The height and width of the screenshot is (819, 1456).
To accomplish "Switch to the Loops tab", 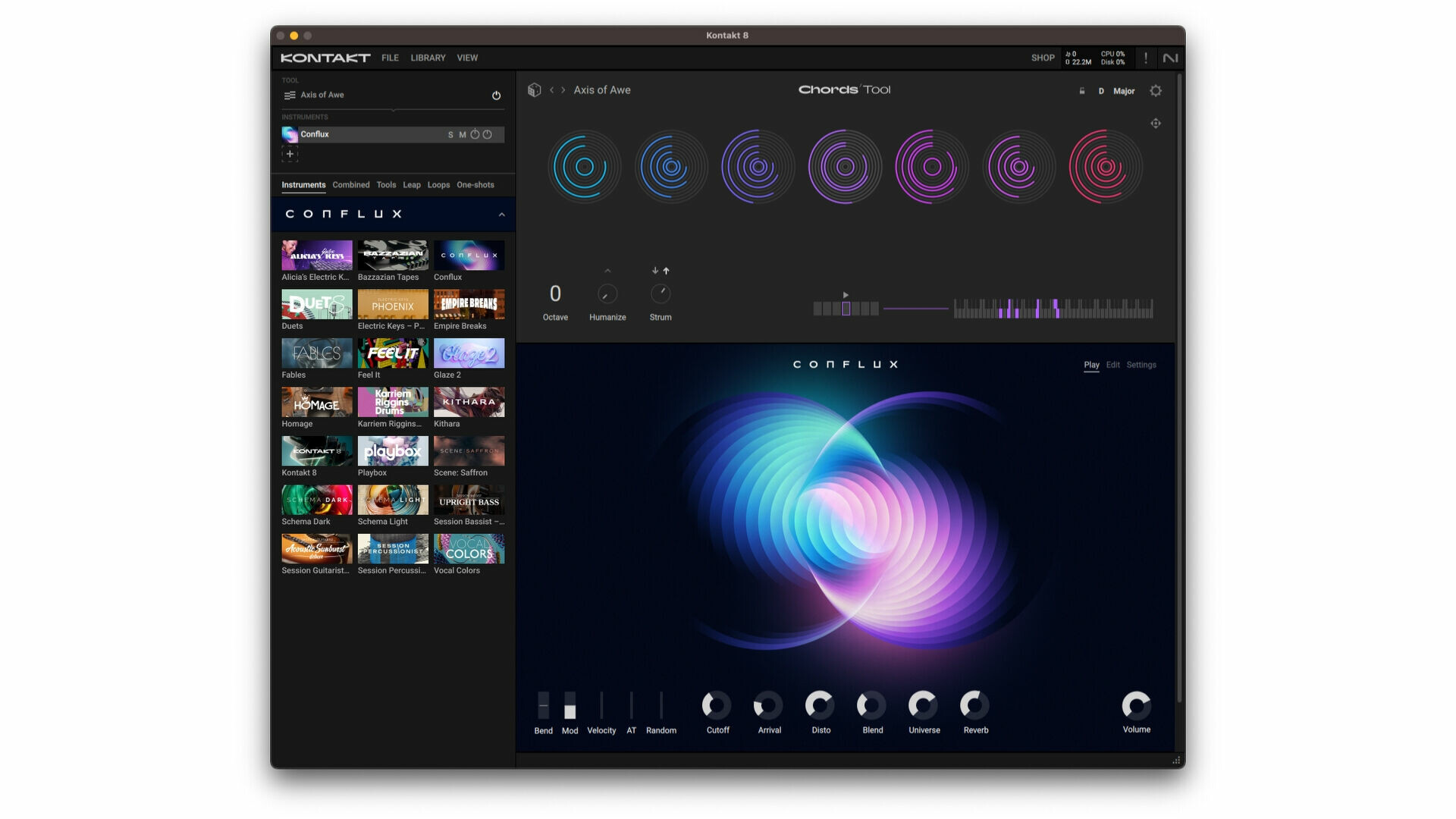I will 438,185.
